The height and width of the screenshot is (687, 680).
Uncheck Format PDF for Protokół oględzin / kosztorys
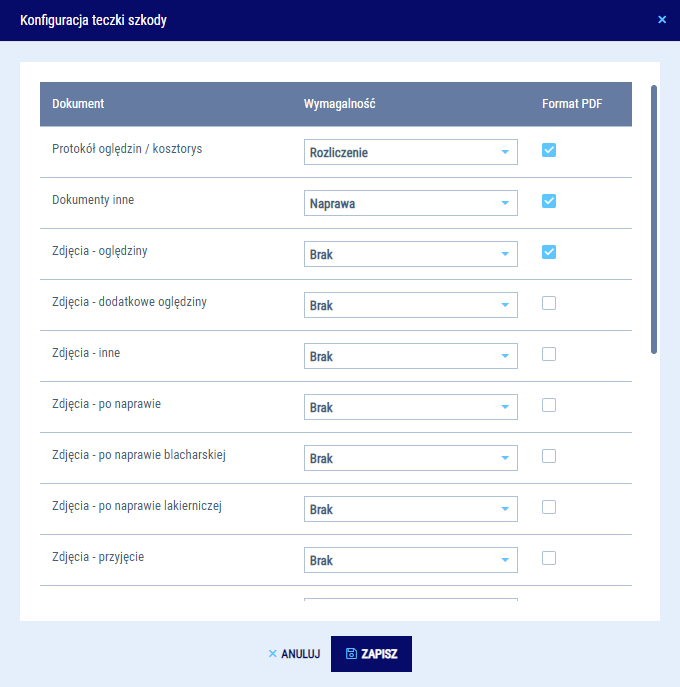549,150
